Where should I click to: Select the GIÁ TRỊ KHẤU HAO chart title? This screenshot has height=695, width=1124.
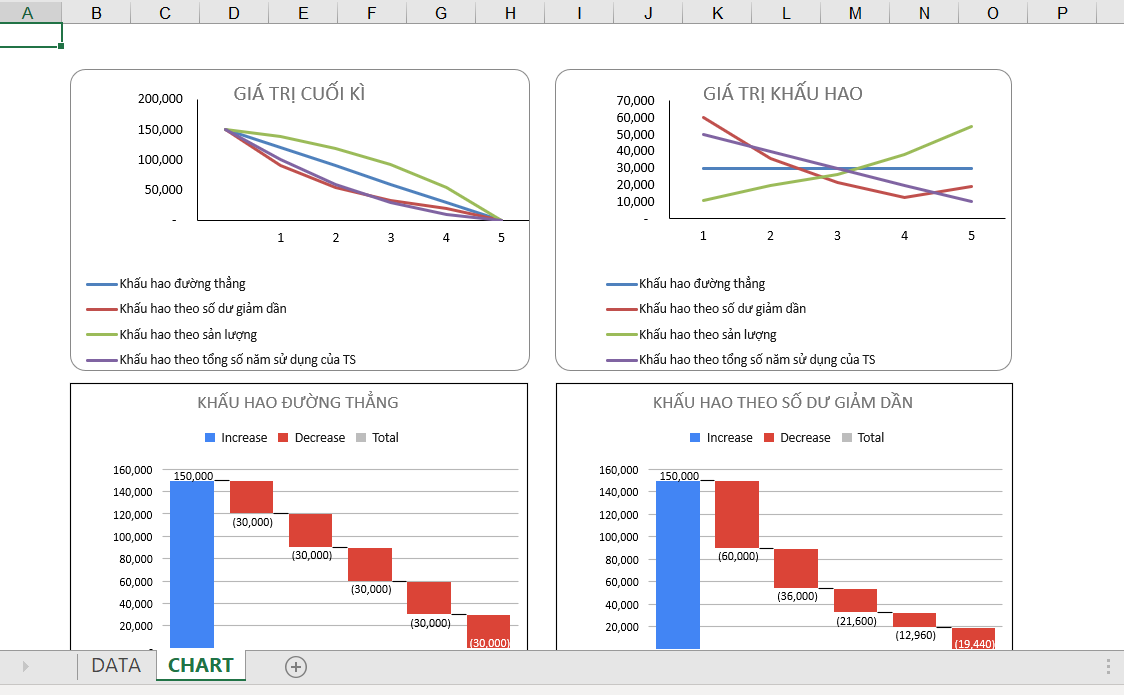point(782,94)
